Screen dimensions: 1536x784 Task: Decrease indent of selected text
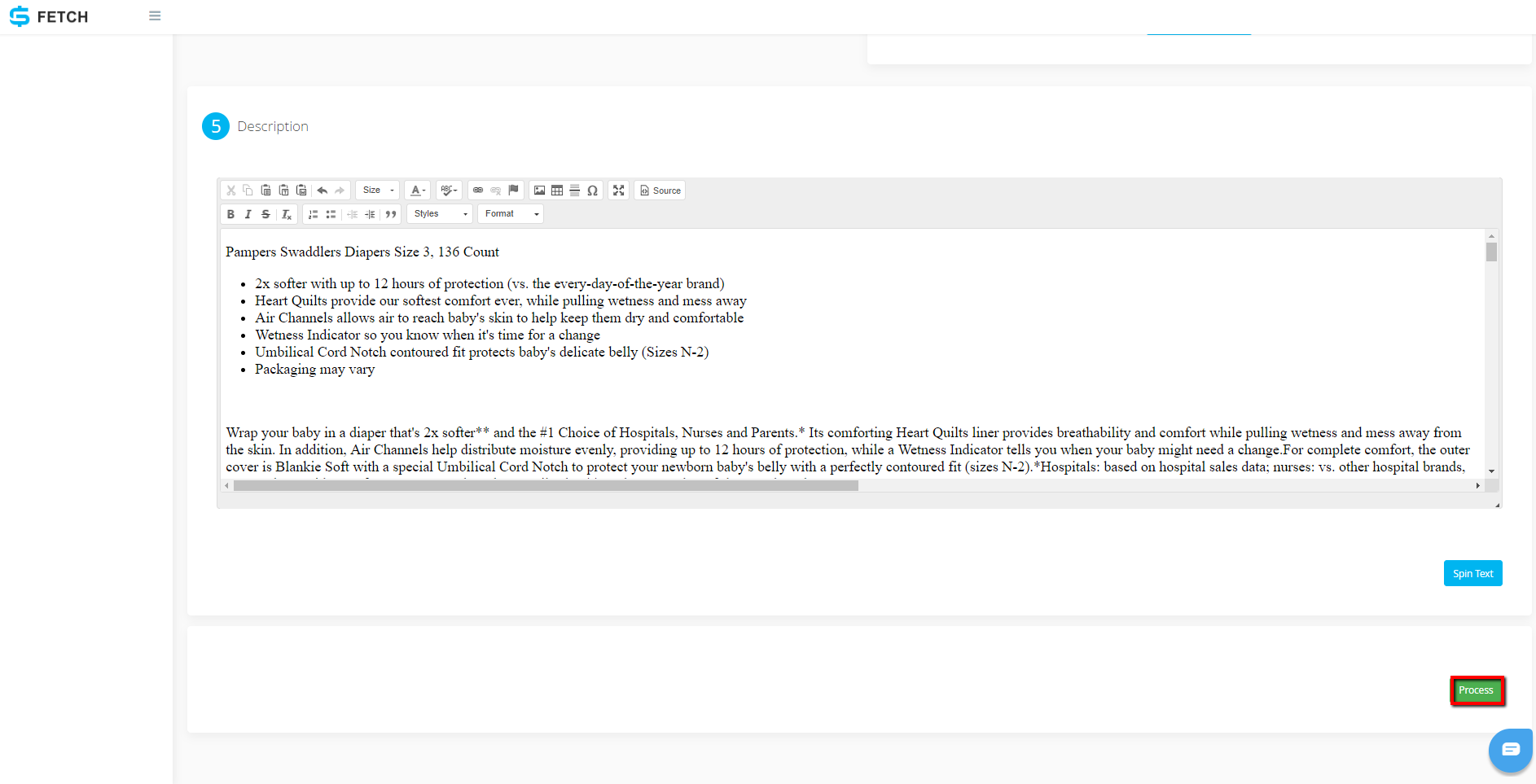(352, 214)
